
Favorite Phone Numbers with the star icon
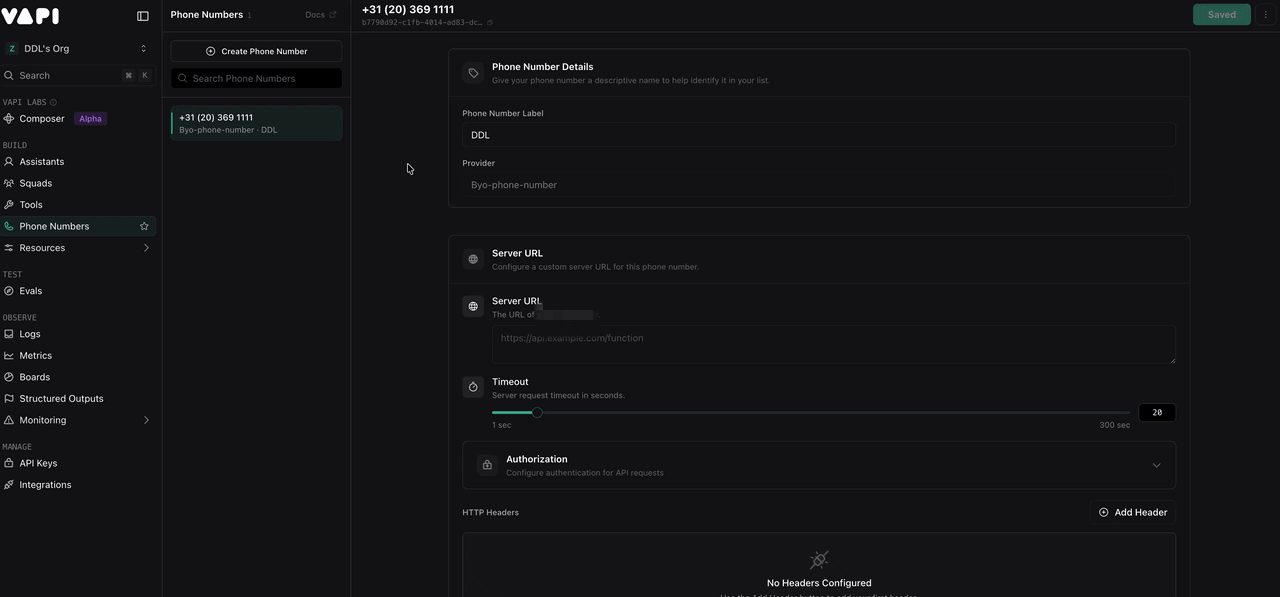[x=144, y=227]
